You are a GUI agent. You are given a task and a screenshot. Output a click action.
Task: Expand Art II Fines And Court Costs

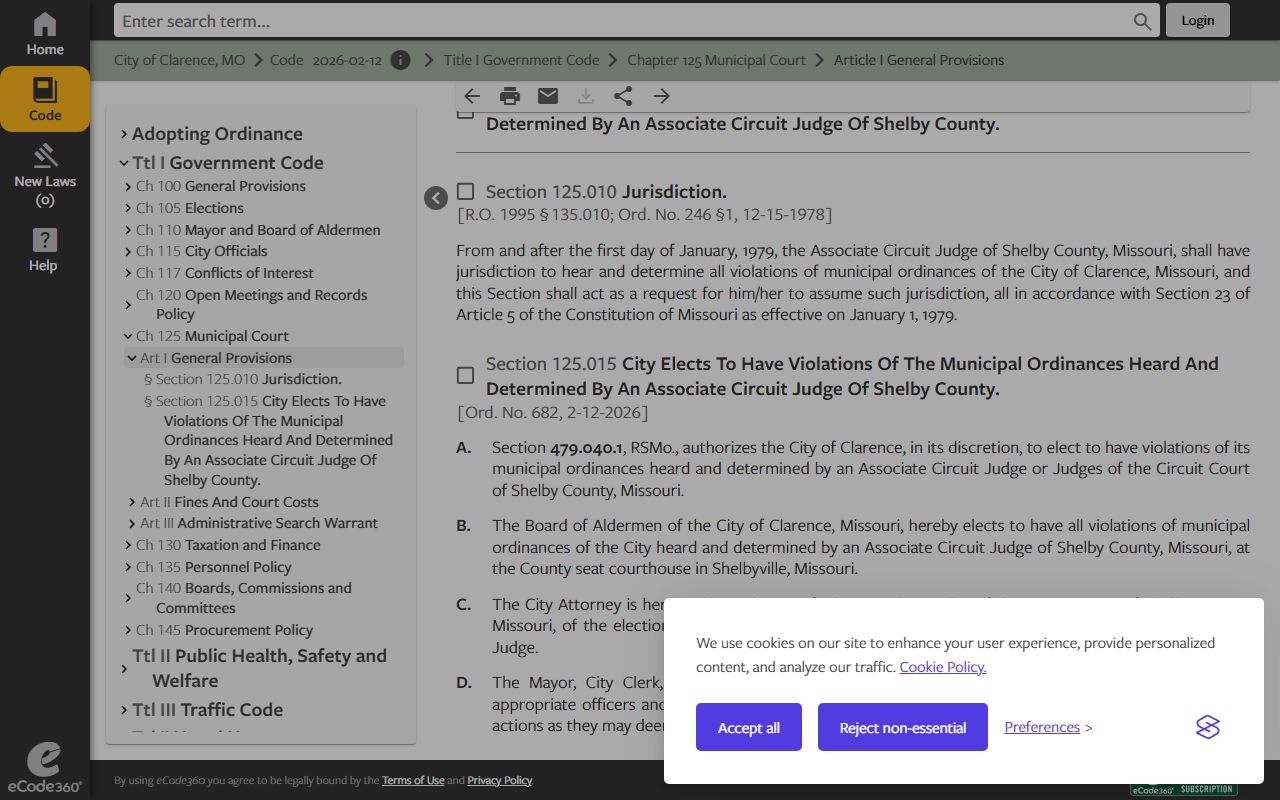132,502
